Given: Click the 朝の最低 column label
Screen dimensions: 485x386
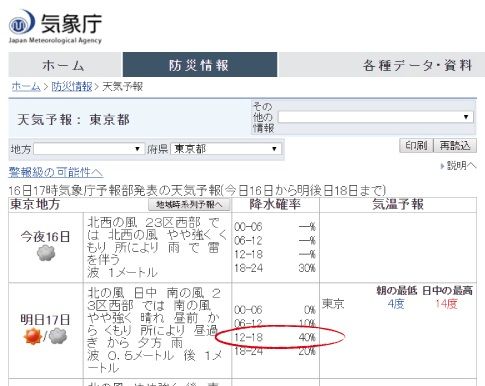Looking at the screenshot, I should point(397,291).
